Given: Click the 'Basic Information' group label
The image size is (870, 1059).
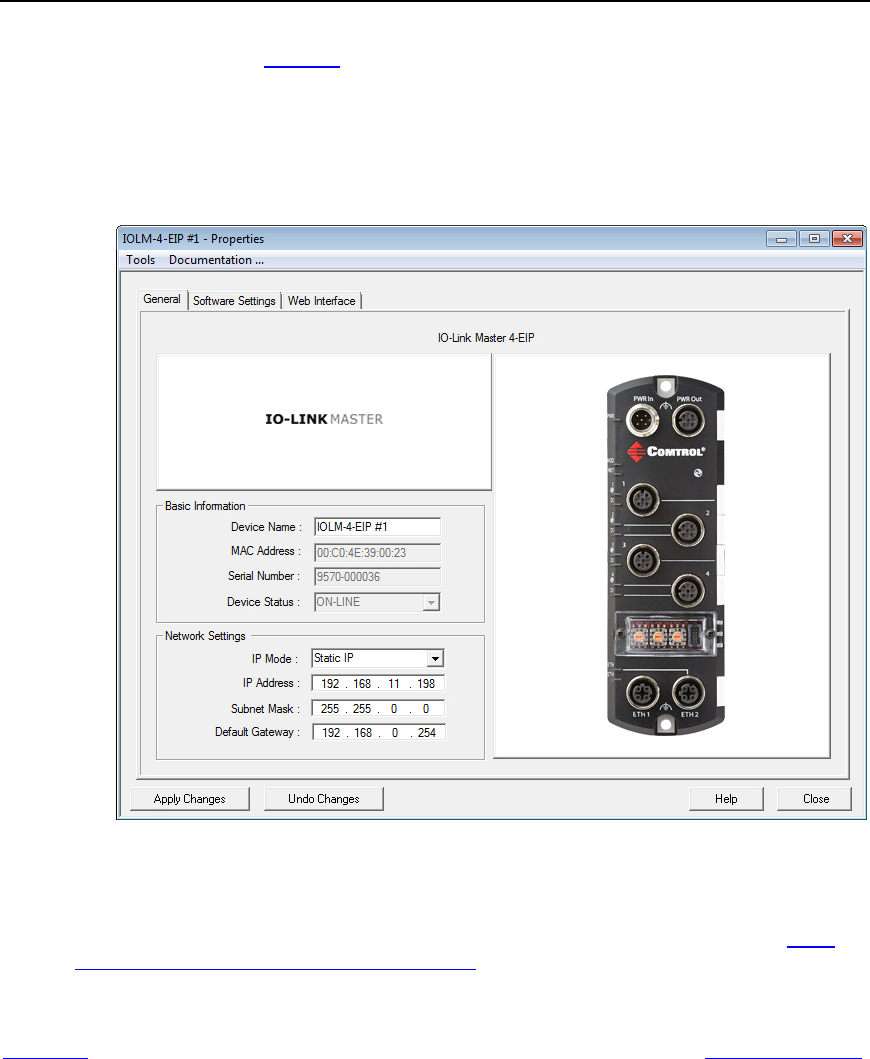Looking at the screenshot, I should tap(205, 506).
